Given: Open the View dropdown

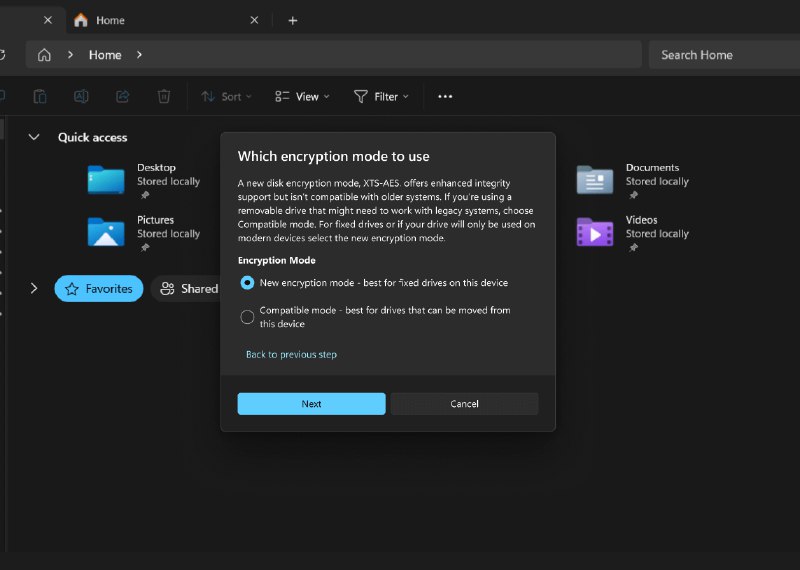Looking at the screenshot, I should pyautogui.click(x=303, y=96).
